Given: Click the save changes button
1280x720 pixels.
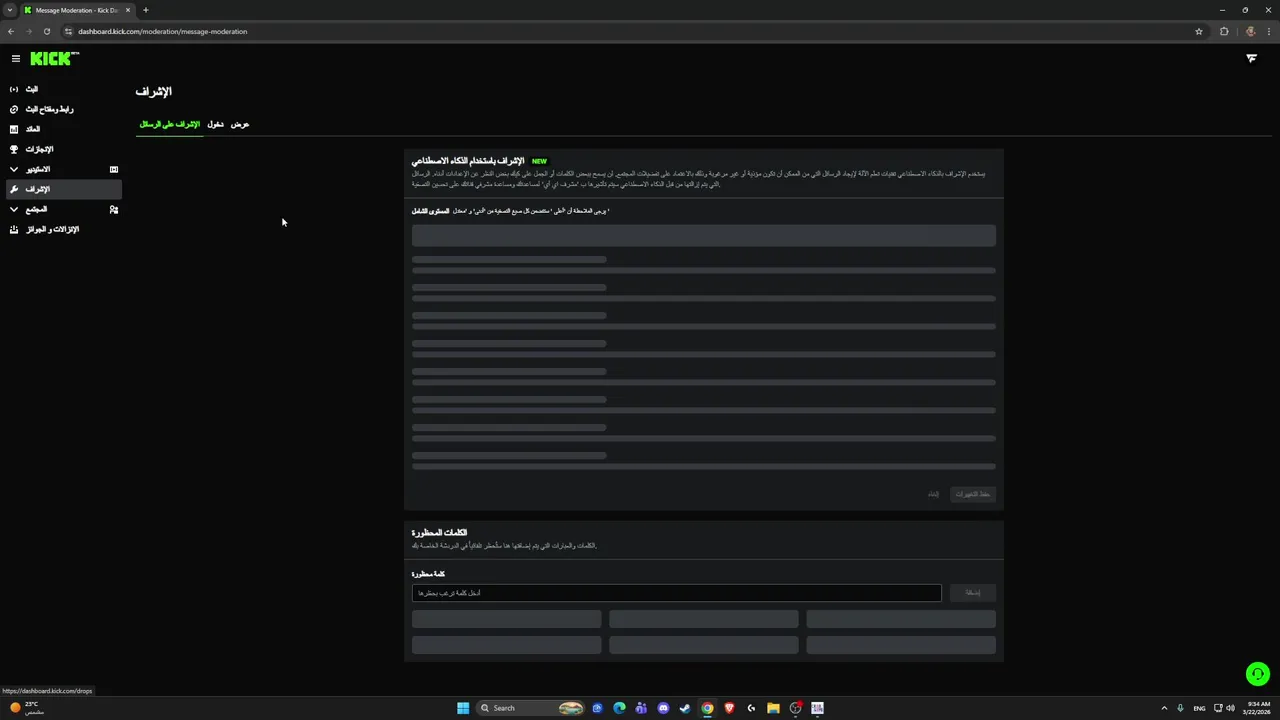Looking at the screenshot, I should 972,494.
